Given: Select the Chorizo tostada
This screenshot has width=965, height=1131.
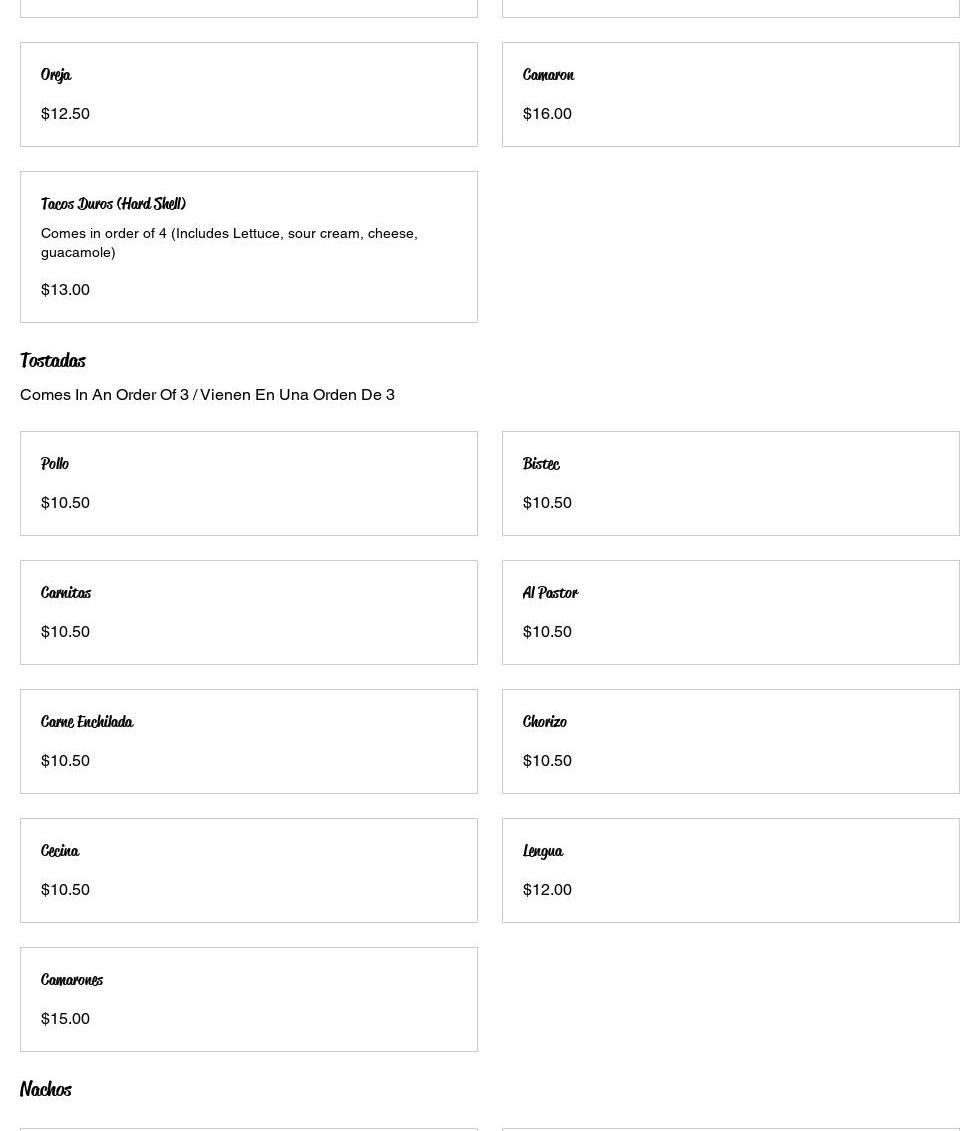Looking at the screenshot, I should click(x=730, y=741).
